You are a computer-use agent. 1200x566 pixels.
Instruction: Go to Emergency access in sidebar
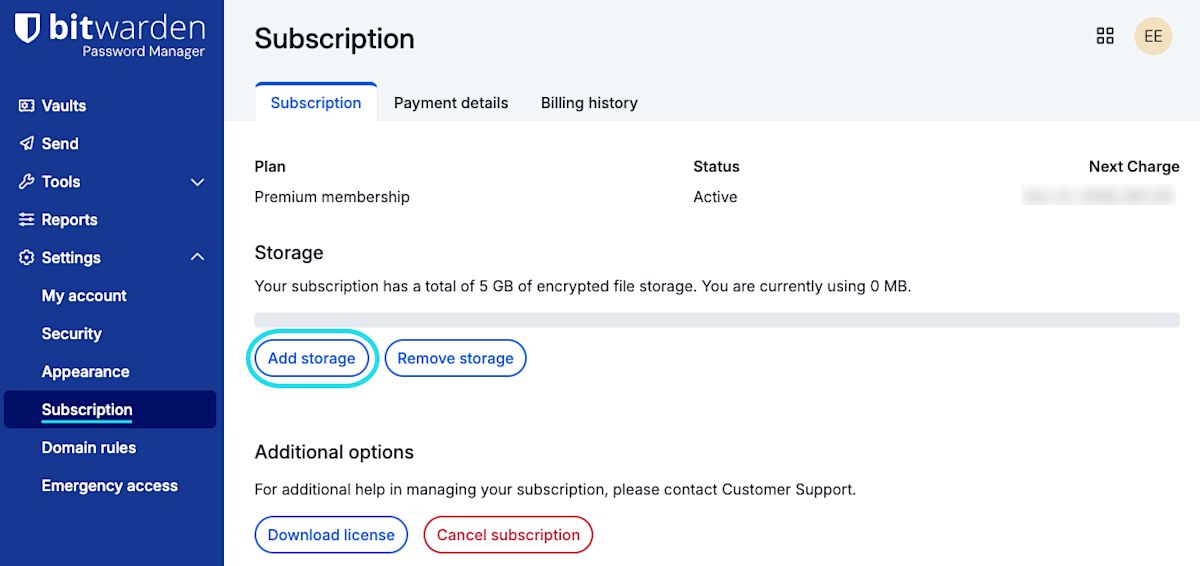(x=109, y=486)
